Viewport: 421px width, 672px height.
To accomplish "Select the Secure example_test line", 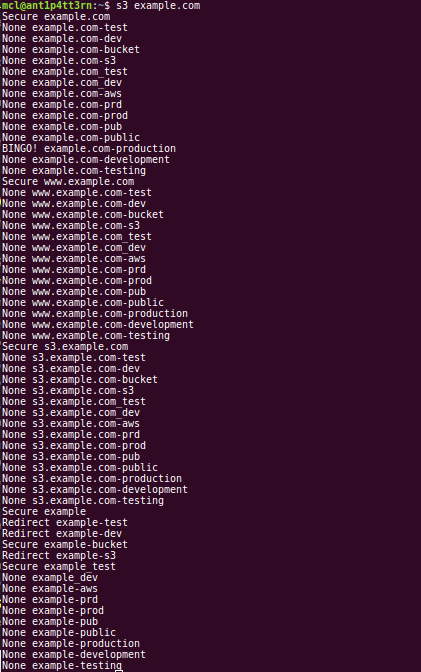I will coord(59,567).
